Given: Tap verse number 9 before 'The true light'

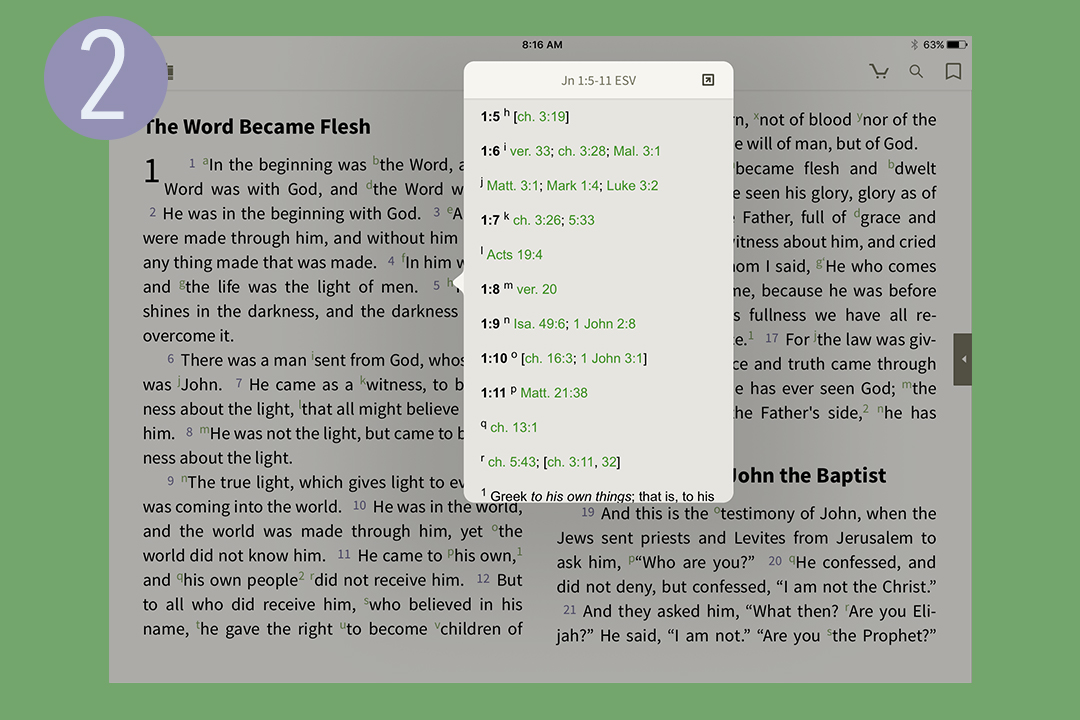Looking at the screenshot, I should pyautogui.click(x=170, y=481).
